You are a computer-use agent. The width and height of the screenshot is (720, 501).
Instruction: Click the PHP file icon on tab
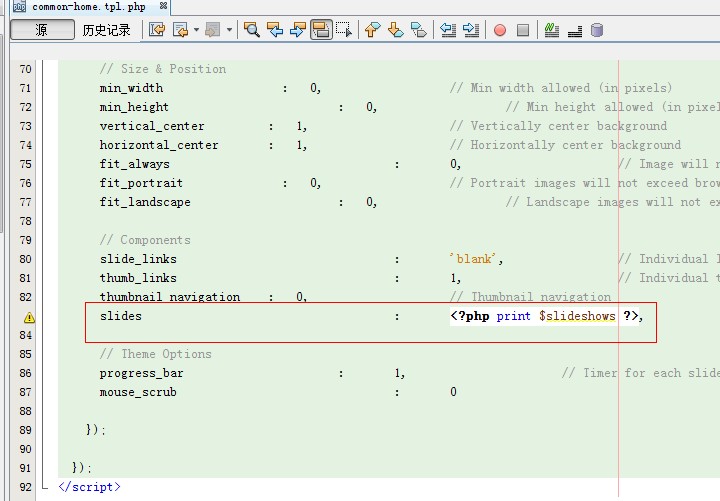coord(19,6)
